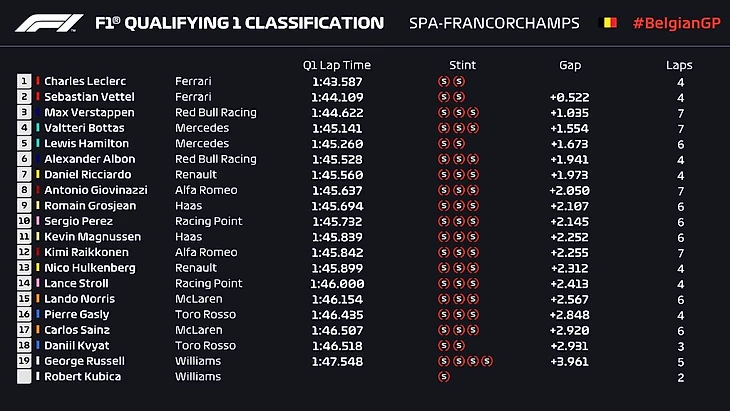The image size is (730, 411).
Task: Click the blank position box beside Kubica
Action: tap(24, 377)
